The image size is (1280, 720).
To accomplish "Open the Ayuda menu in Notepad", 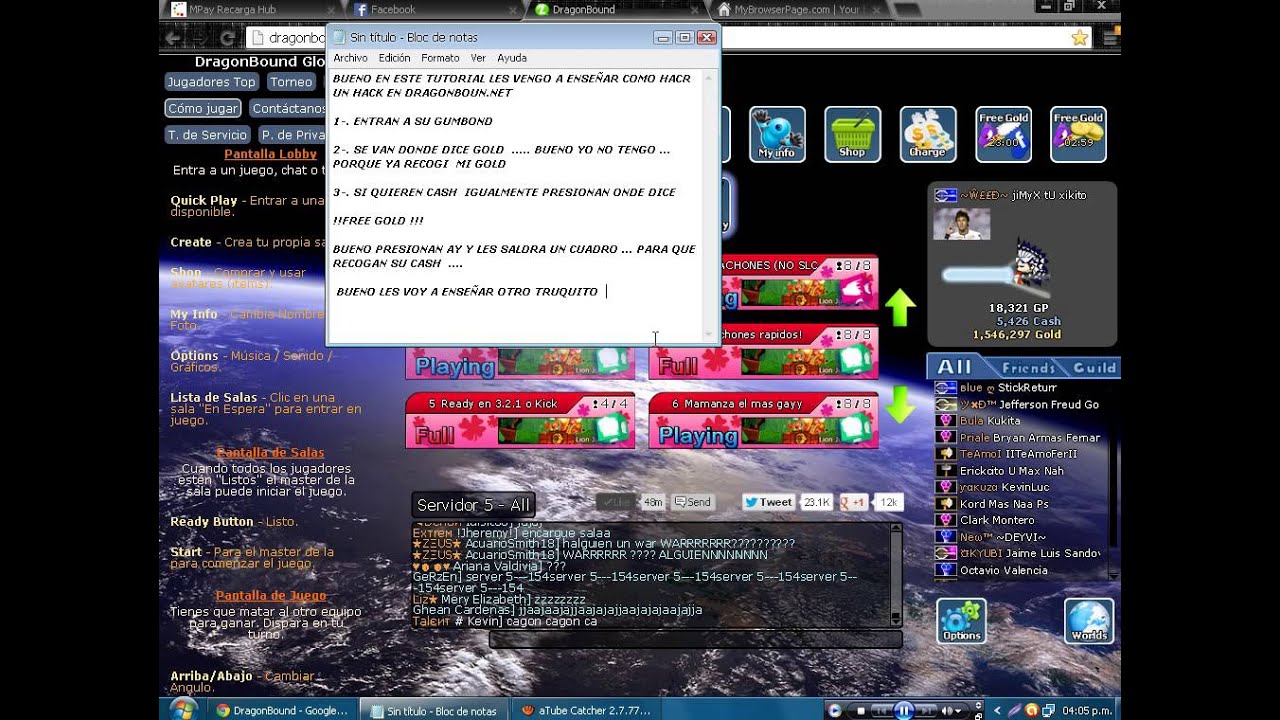I will click(x=512, y=58).
